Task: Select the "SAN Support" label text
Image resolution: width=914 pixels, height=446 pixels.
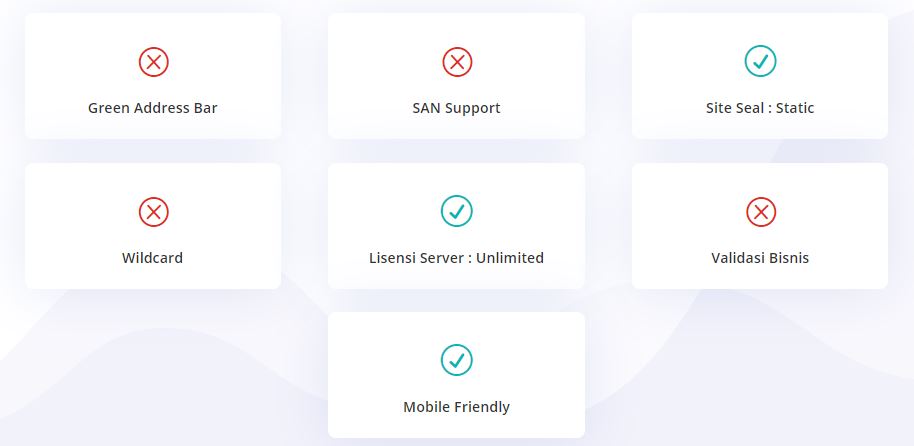Action: point(457,108)
